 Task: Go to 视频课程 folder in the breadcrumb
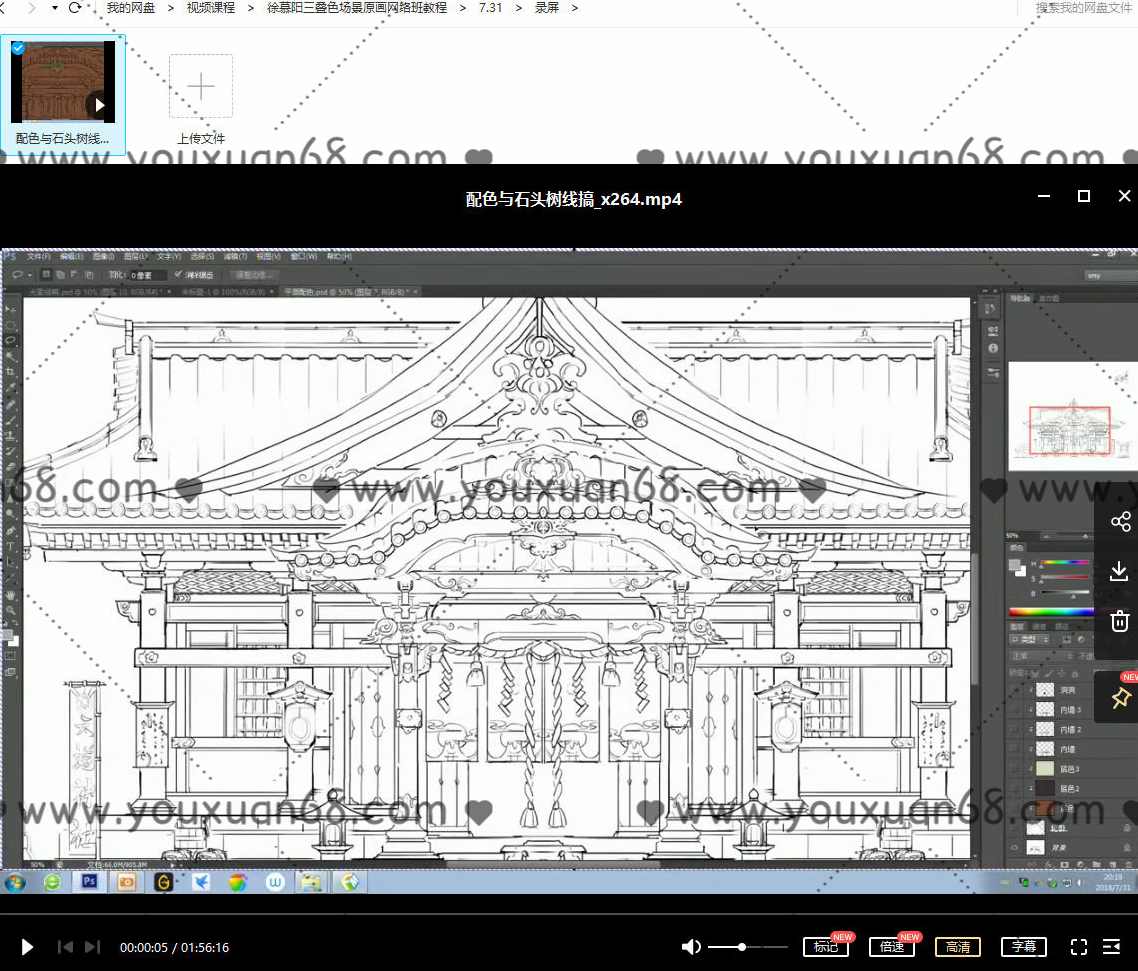[211, 8]
